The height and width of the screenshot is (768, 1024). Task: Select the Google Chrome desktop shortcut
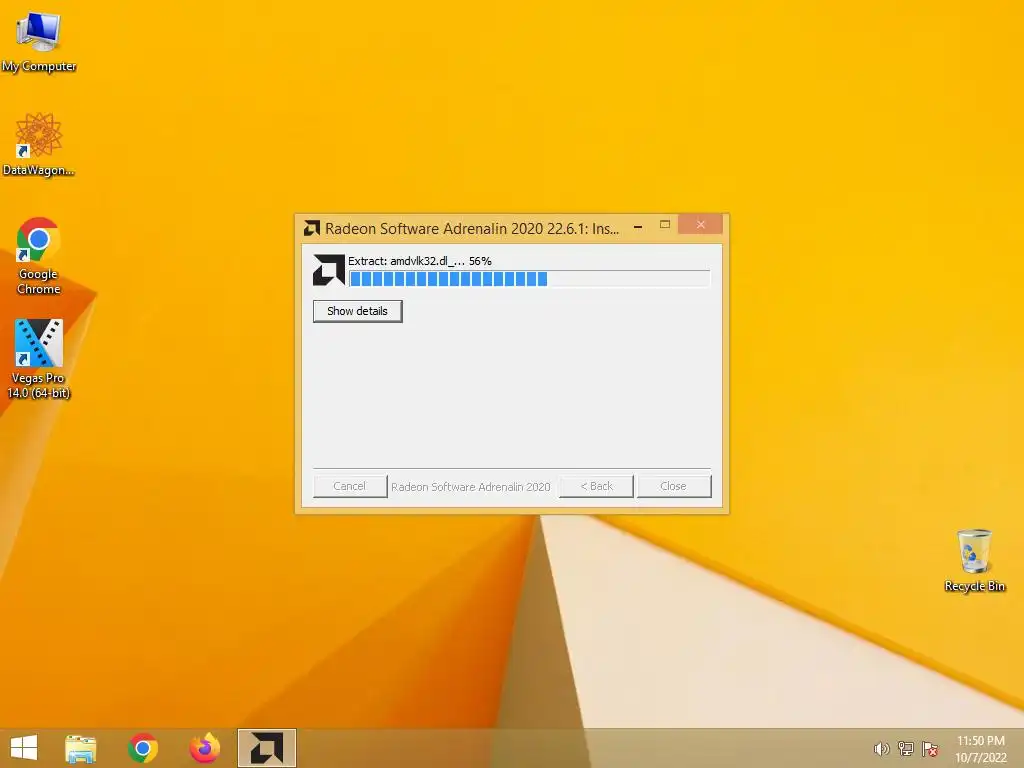click(39, 256)
